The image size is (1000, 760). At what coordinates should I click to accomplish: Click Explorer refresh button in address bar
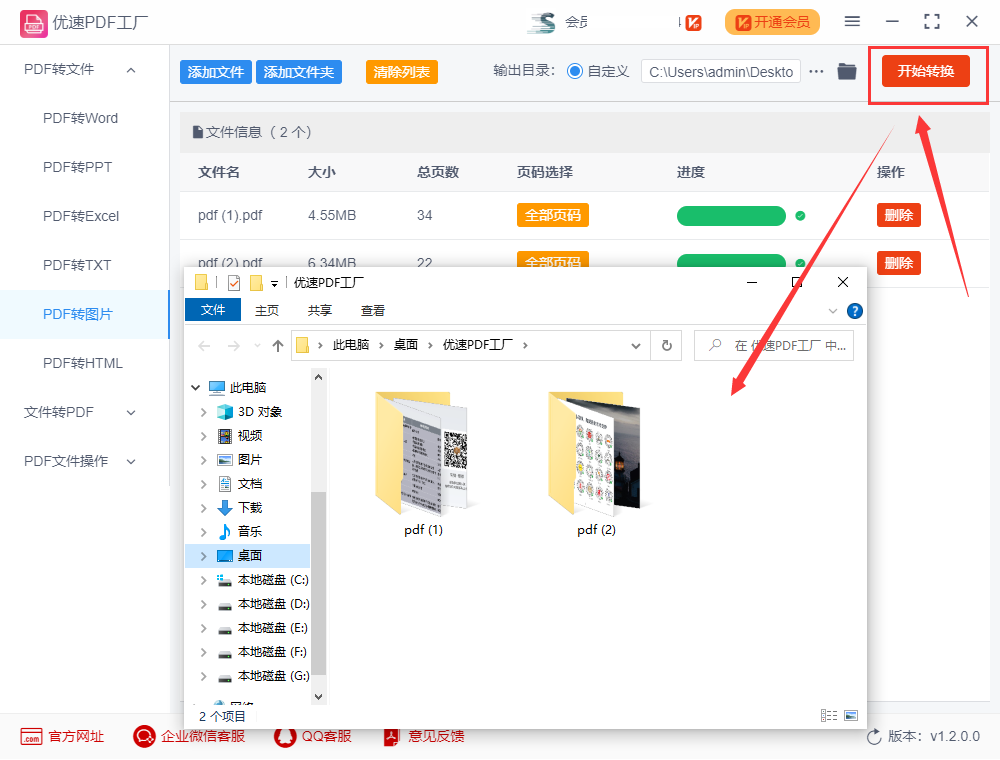pyautogui.click(x=666, y=346)
